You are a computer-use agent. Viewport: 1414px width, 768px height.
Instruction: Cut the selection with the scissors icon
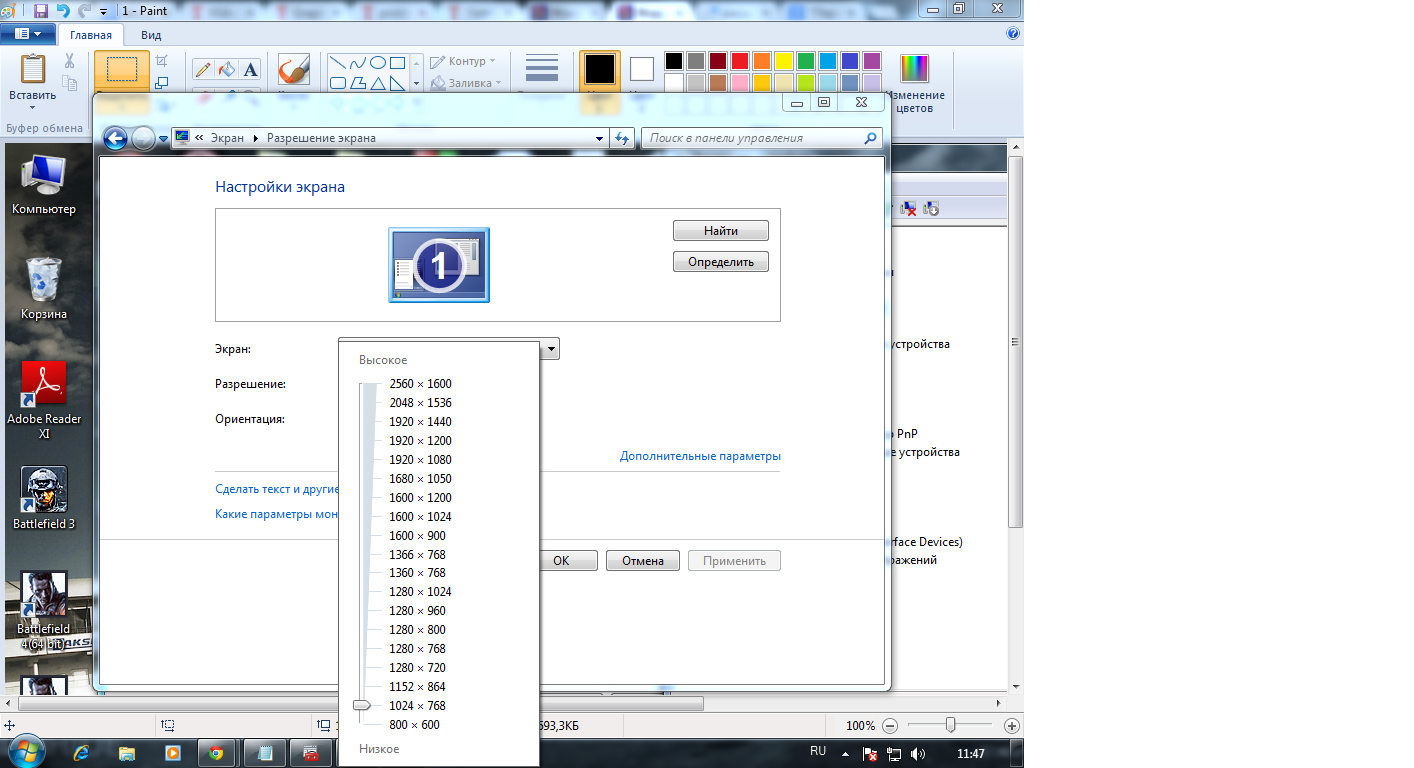69,60
